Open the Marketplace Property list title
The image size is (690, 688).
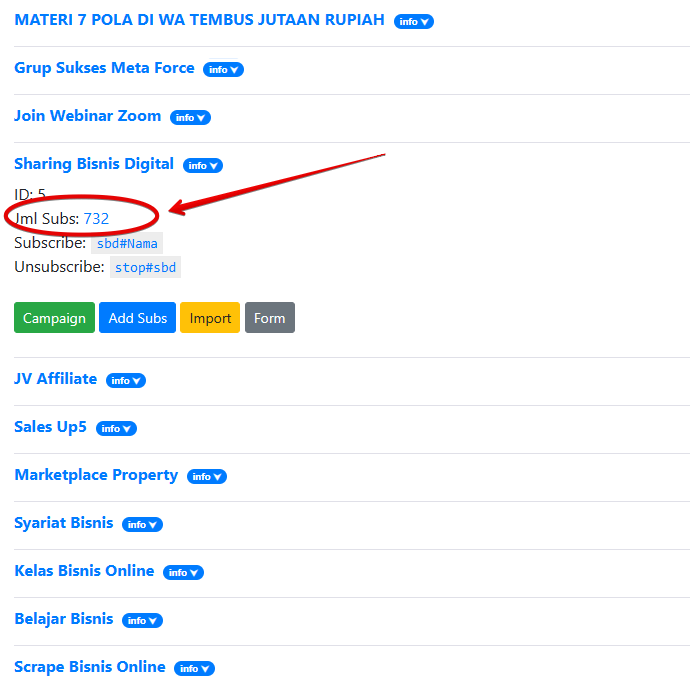click(96, 475)
